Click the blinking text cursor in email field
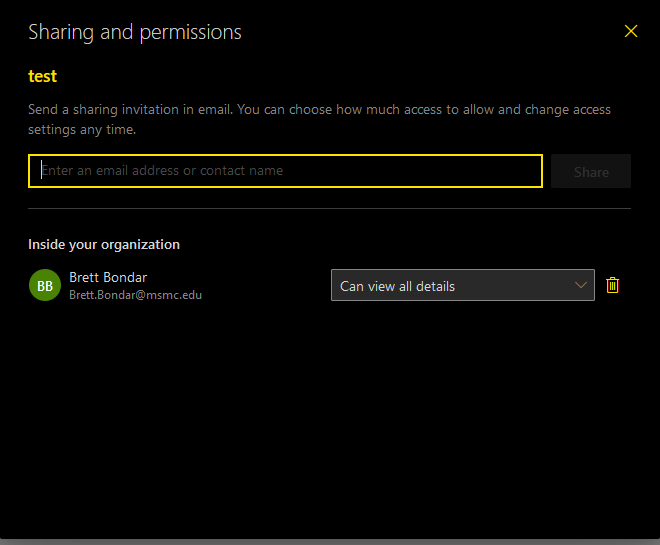The height and width of the screenshot is (545, 660). [x=41, y=170]
